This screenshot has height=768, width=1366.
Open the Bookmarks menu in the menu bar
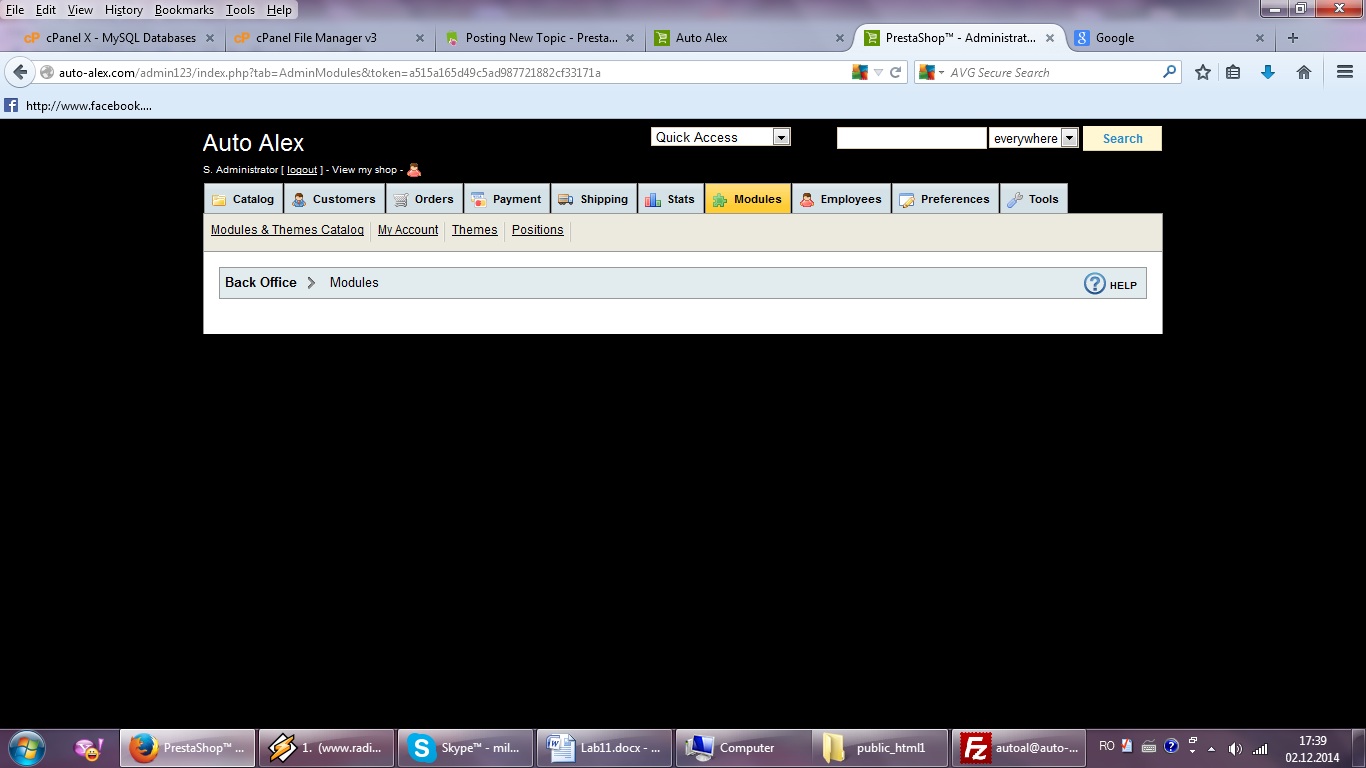coord(184,10)
